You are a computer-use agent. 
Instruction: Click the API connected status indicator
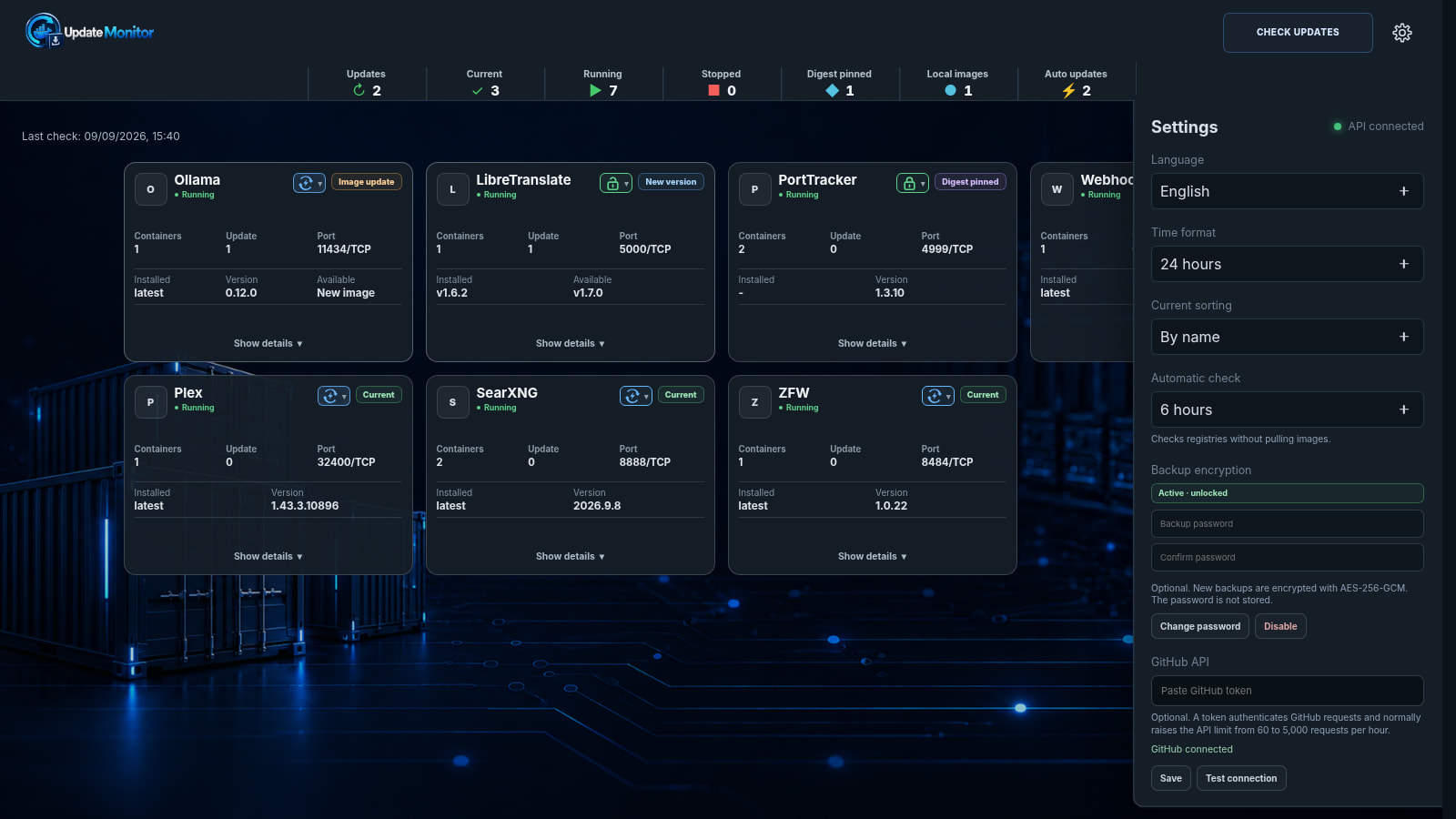[x=1379, y=126]
